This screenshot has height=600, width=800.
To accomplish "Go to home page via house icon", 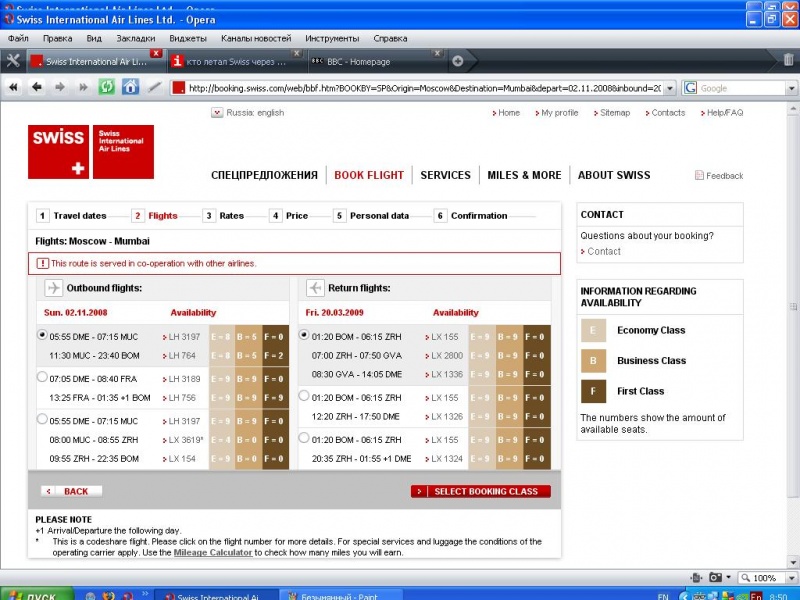I will (x=130, y=87).
